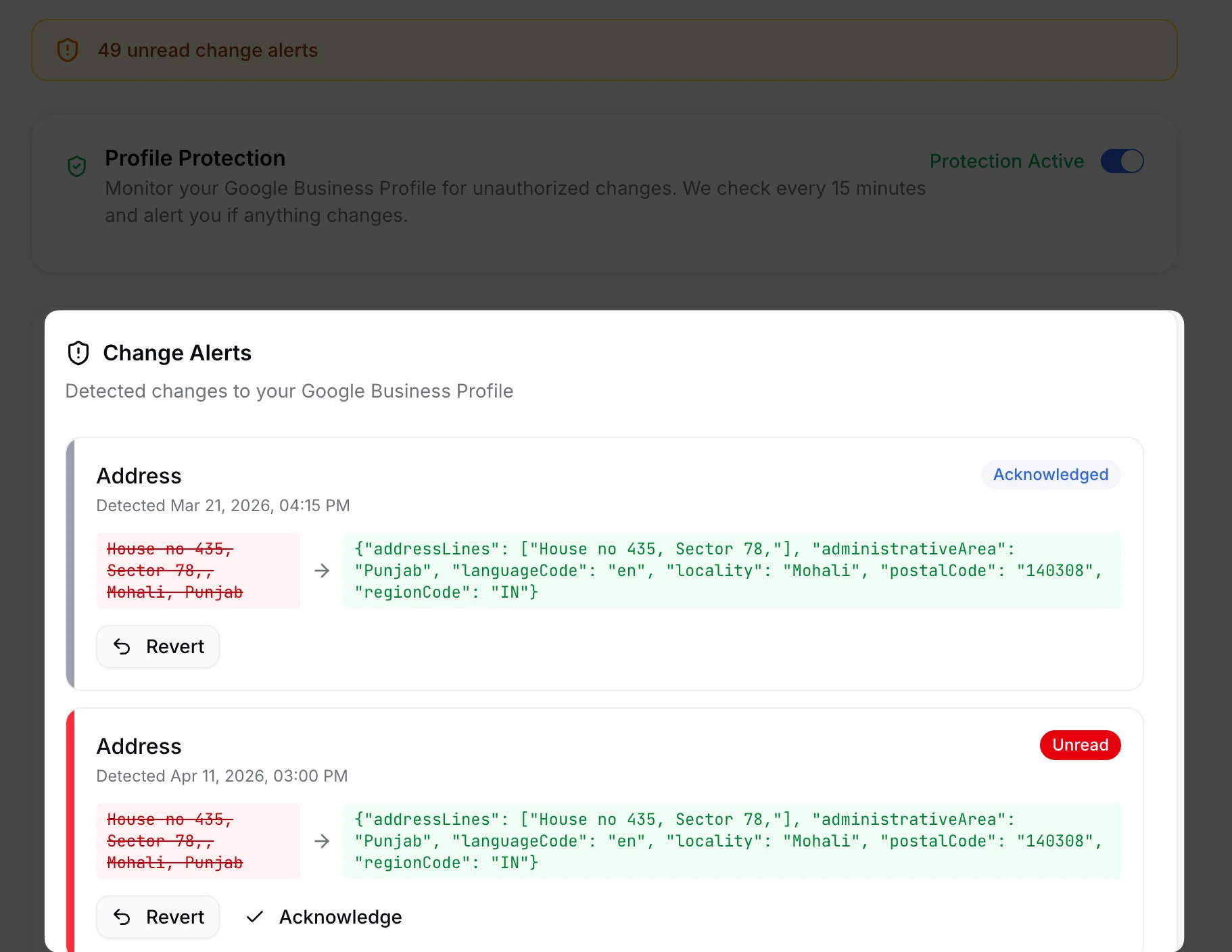1232x952 pixels.
Task: Click the checkmark icon beside Acknowledge
Action: (255, 917)
